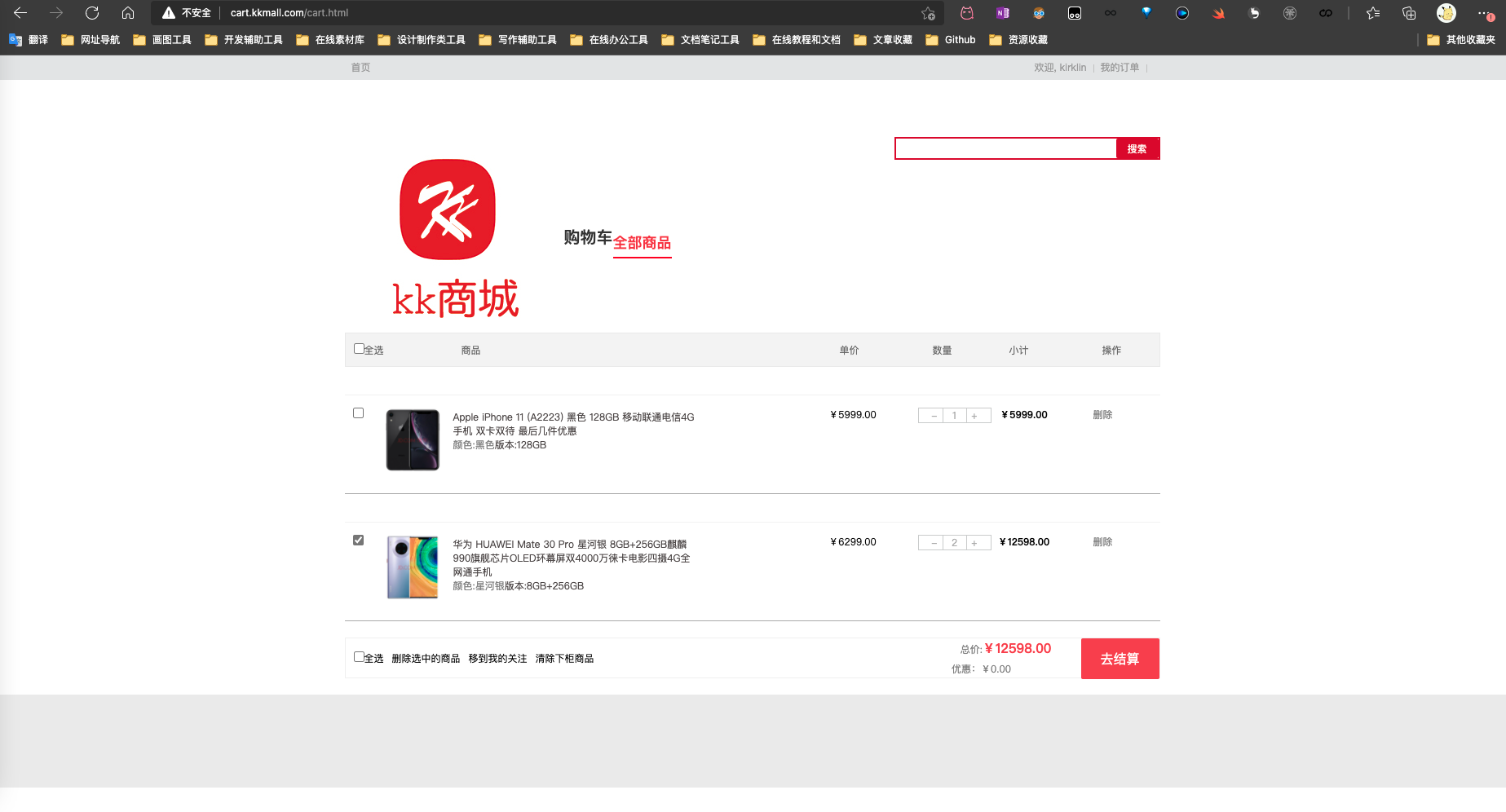Click the search input field

click(x=1006, y=148)
